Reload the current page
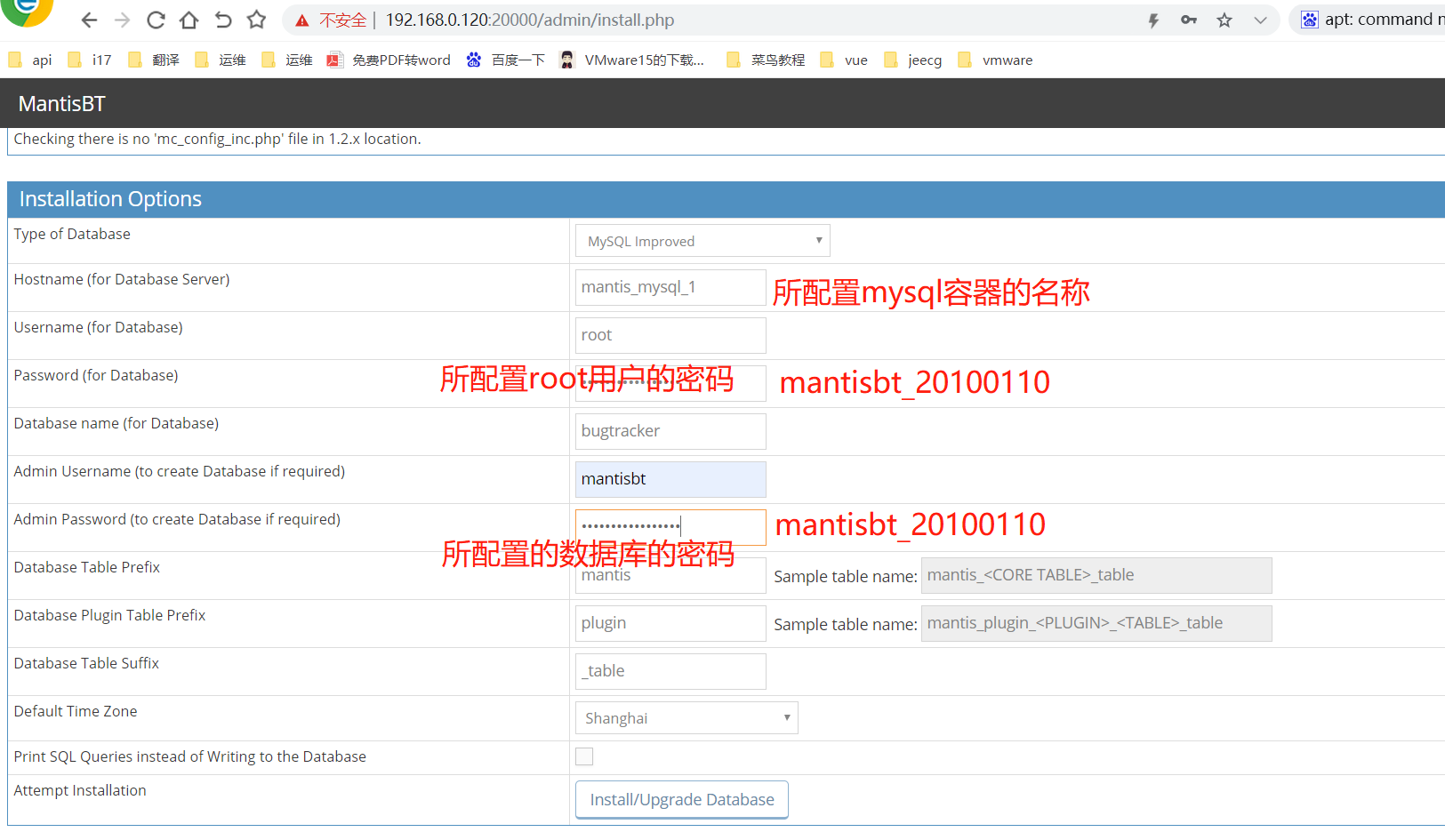Image resolution: width=1445 pixels, height=840 pixels. point(156,20)
